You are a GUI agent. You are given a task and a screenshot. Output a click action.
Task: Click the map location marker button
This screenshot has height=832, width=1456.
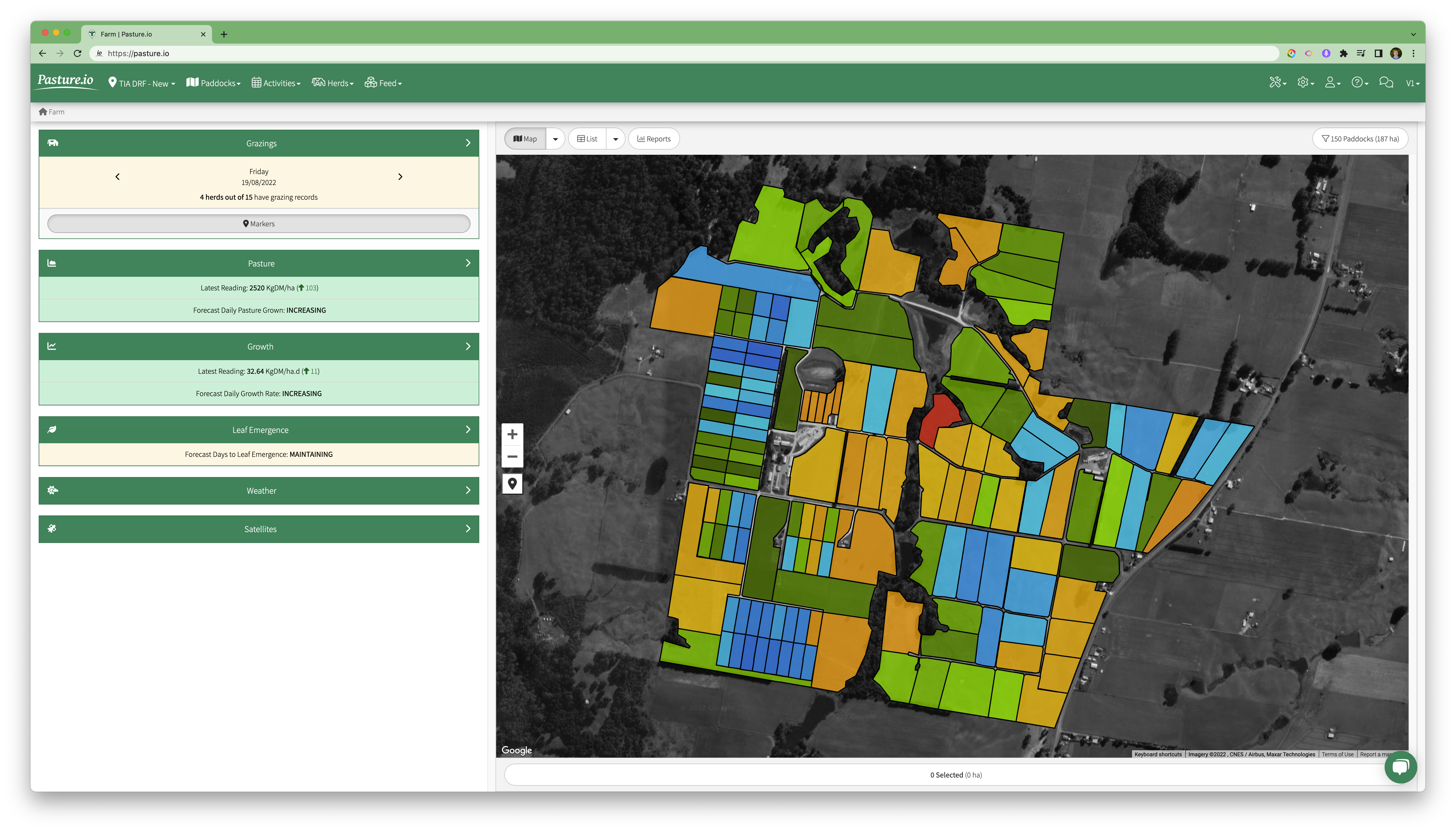tap(512, 484)
